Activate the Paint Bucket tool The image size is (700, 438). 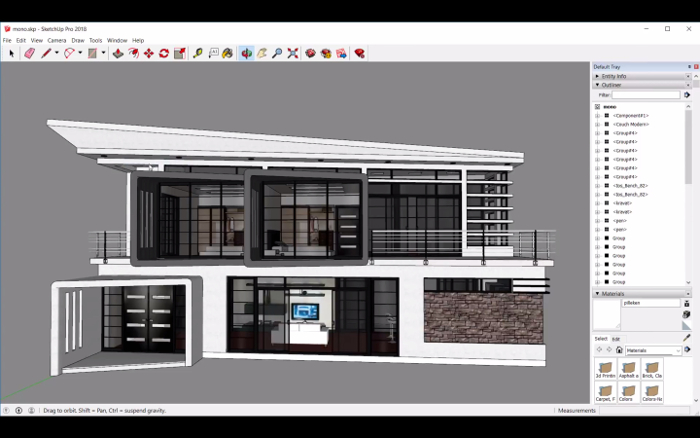tap(227, 53)
